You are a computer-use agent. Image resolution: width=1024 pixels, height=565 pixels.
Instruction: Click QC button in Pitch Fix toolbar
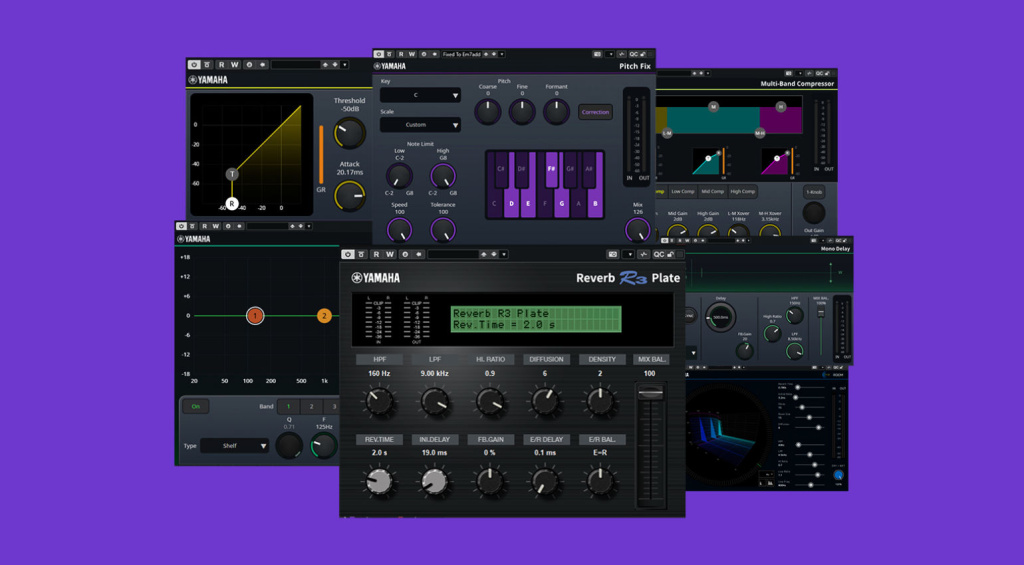(x=633, y=54)
